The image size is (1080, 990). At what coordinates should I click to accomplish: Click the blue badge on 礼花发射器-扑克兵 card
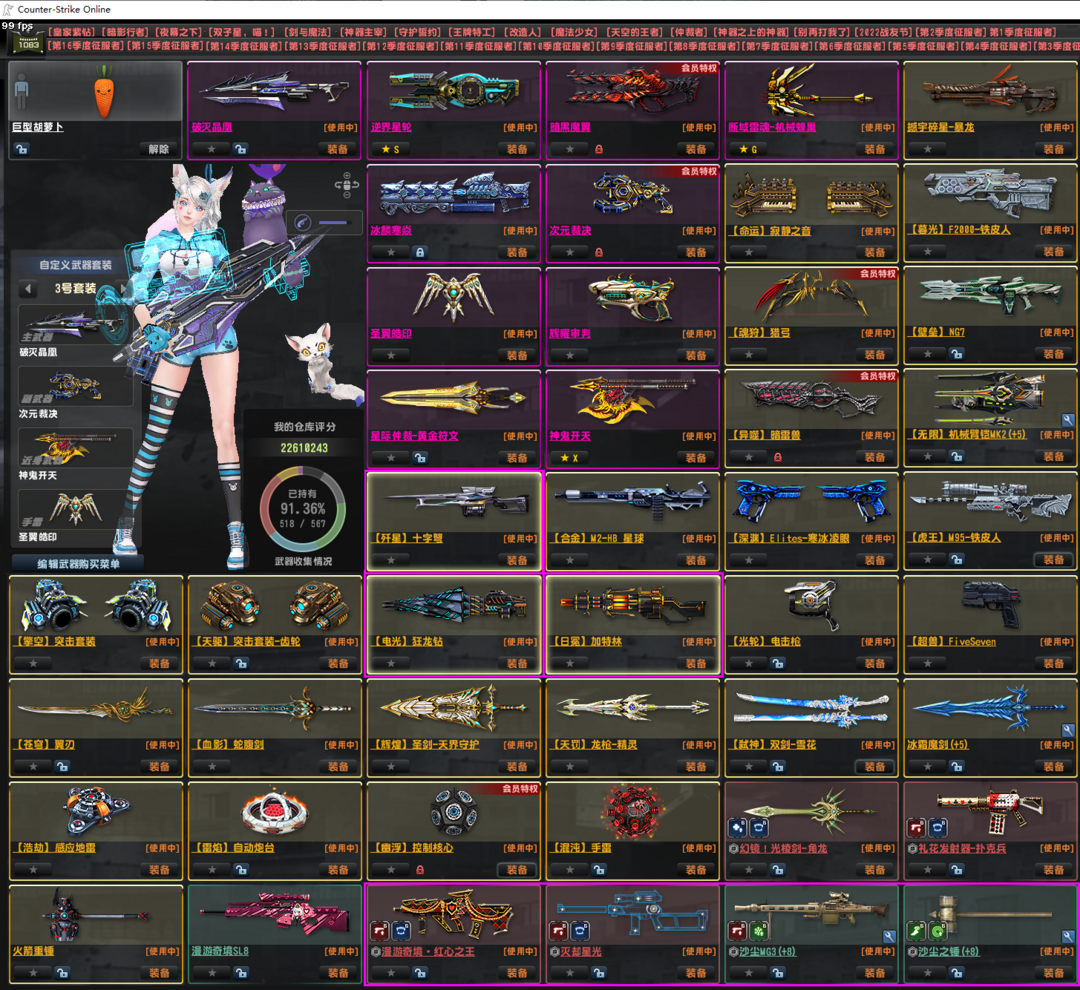click(x=937, y=827)
